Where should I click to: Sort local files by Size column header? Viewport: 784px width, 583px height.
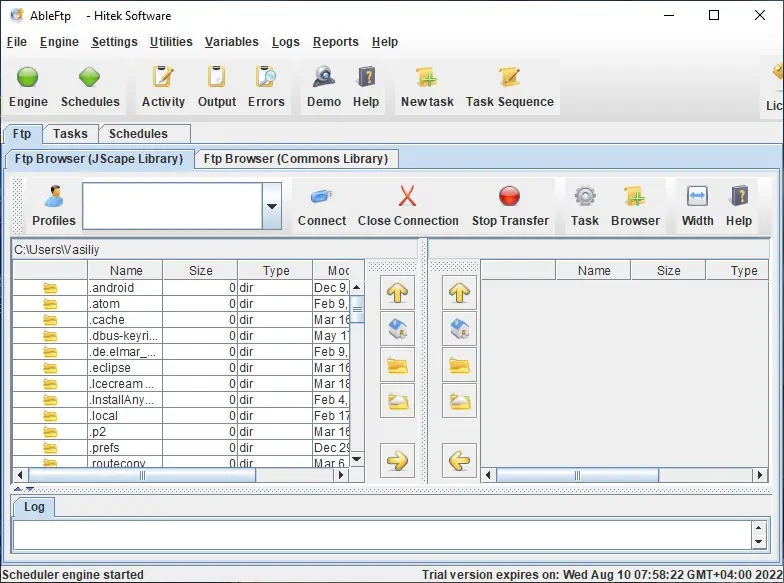pos(200,270)
